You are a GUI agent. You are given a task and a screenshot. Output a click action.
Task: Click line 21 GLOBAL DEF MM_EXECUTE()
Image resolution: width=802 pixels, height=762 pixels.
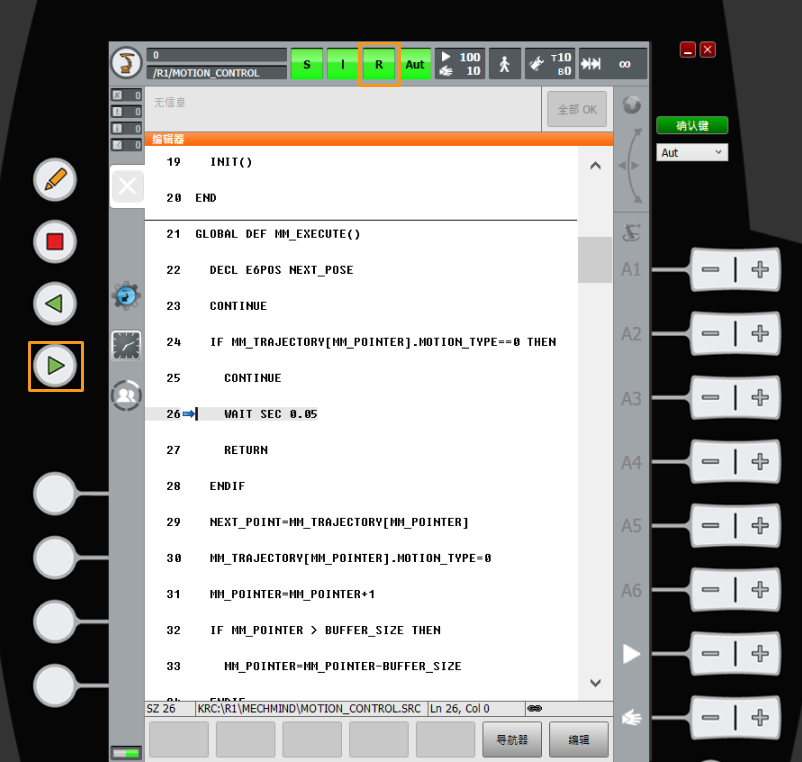point(278,234)
